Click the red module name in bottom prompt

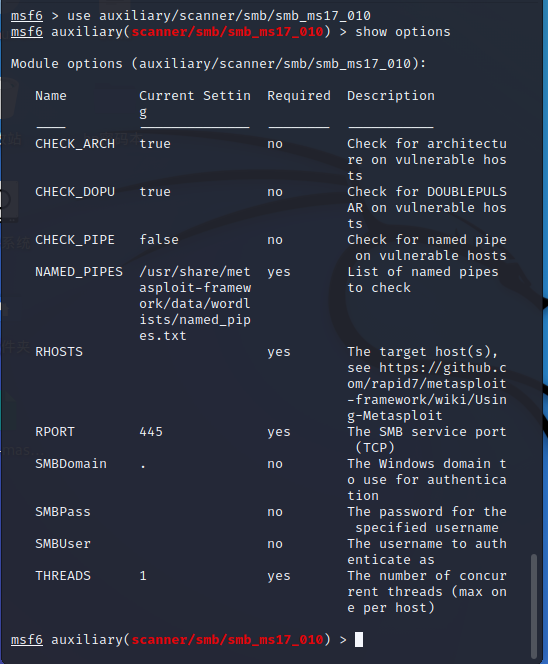227,639
